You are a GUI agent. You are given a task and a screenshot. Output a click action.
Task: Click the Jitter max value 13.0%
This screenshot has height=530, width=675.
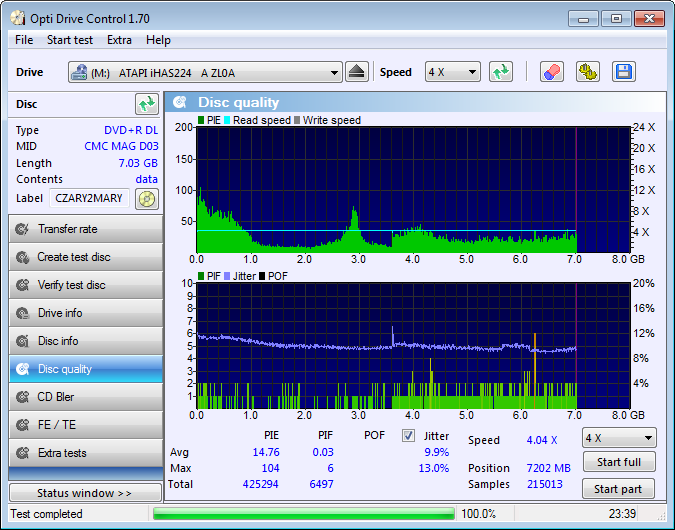(434, 468)
